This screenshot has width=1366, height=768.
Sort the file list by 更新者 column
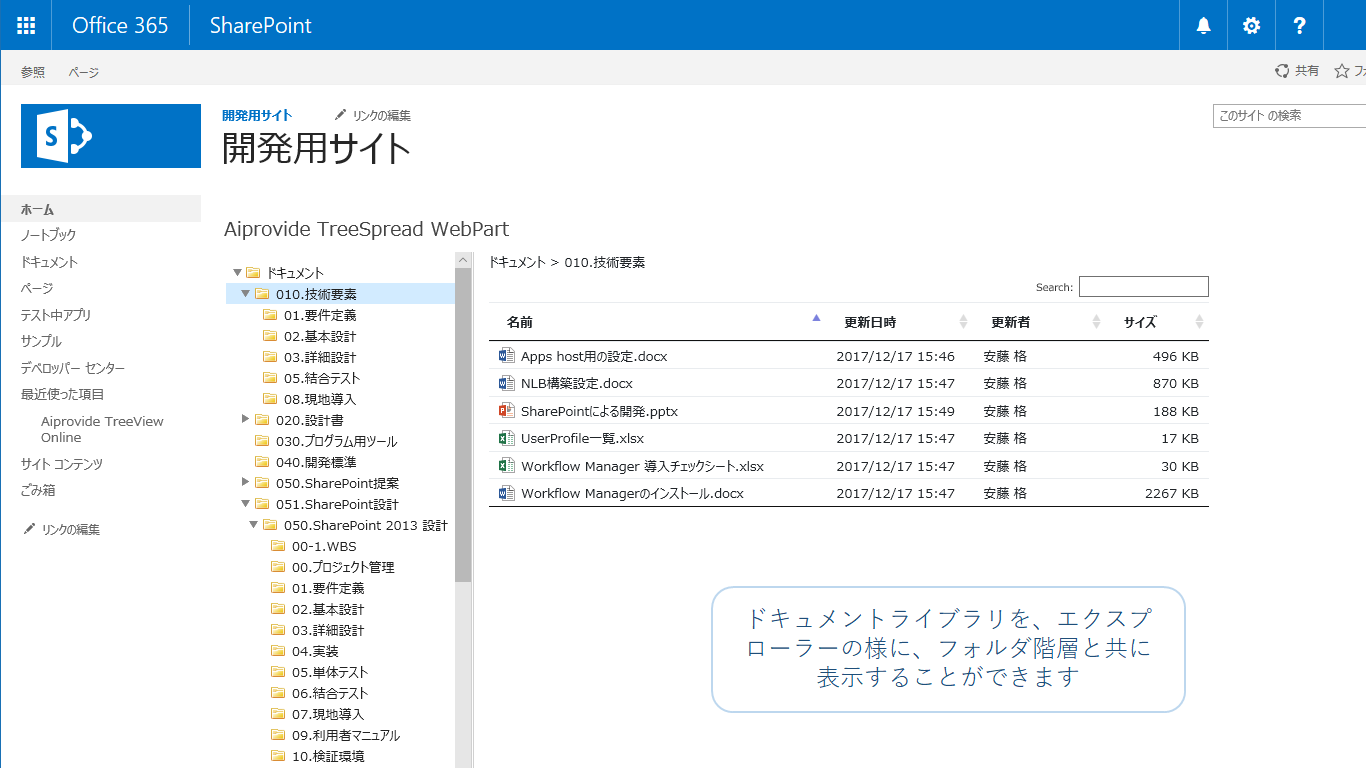(x=1040, y=322)
